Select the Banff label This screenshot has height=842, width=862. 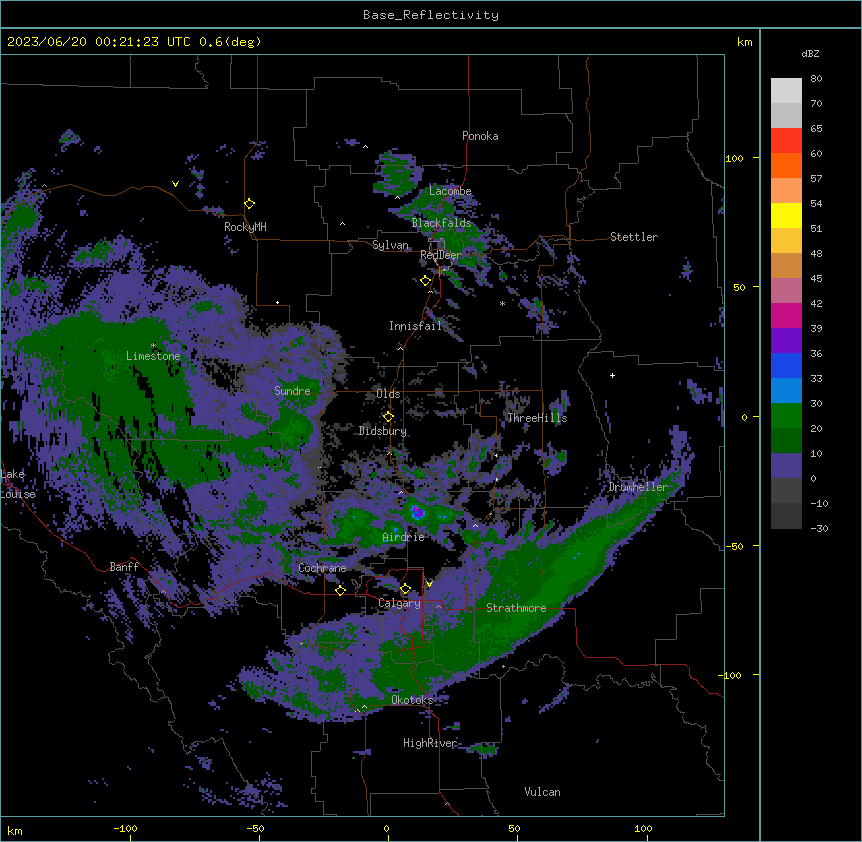coord(124,567)
